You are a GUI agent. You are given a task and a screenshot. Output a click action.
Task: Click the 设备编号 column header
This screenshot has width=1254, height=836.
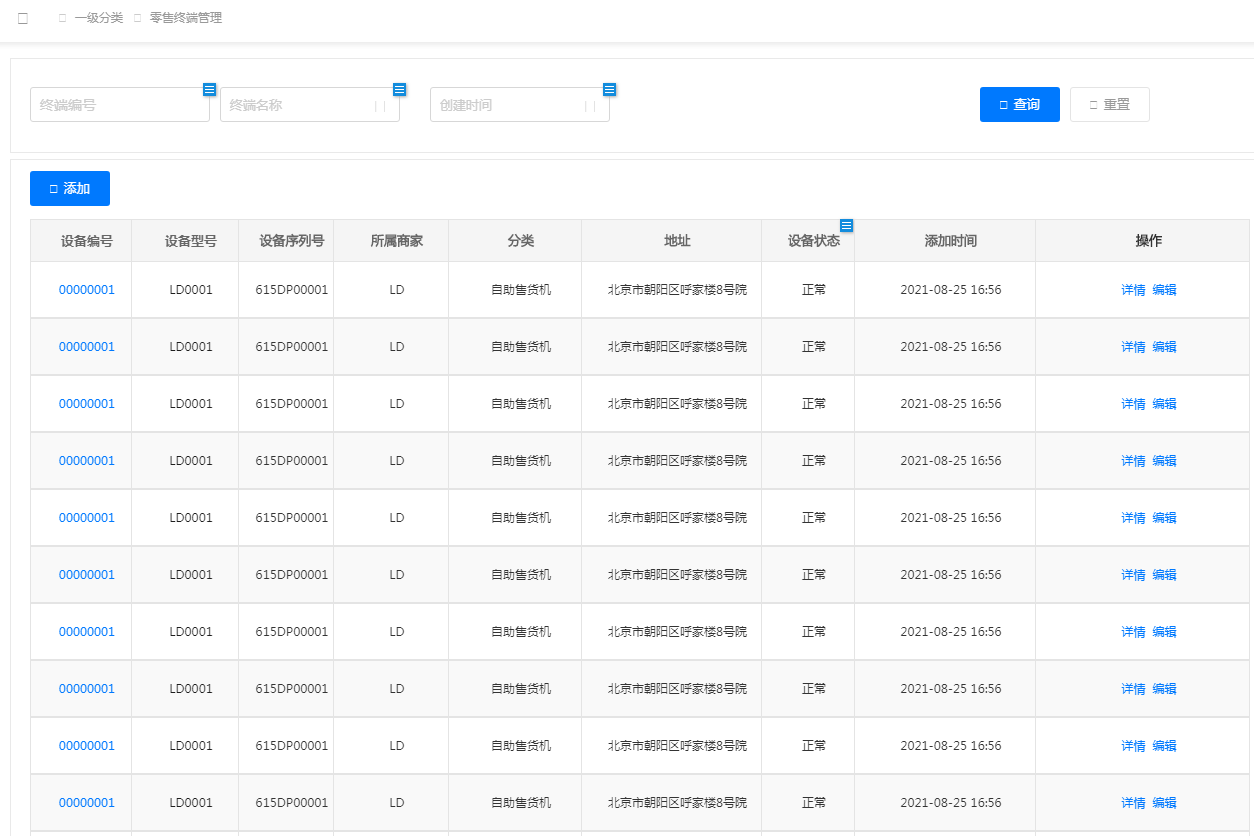[x=87, y=241]
